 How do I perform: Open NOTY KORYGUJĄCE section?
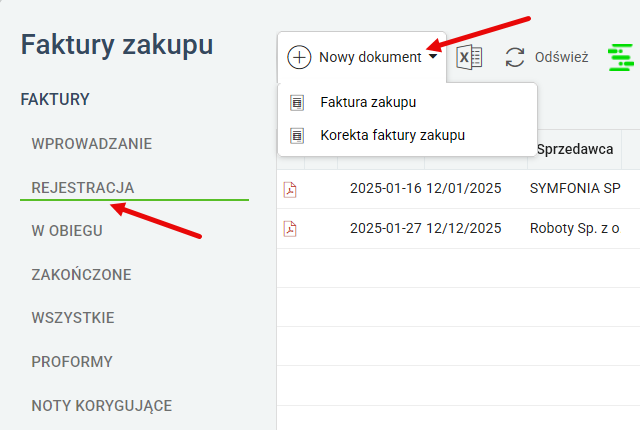(102, 406)
